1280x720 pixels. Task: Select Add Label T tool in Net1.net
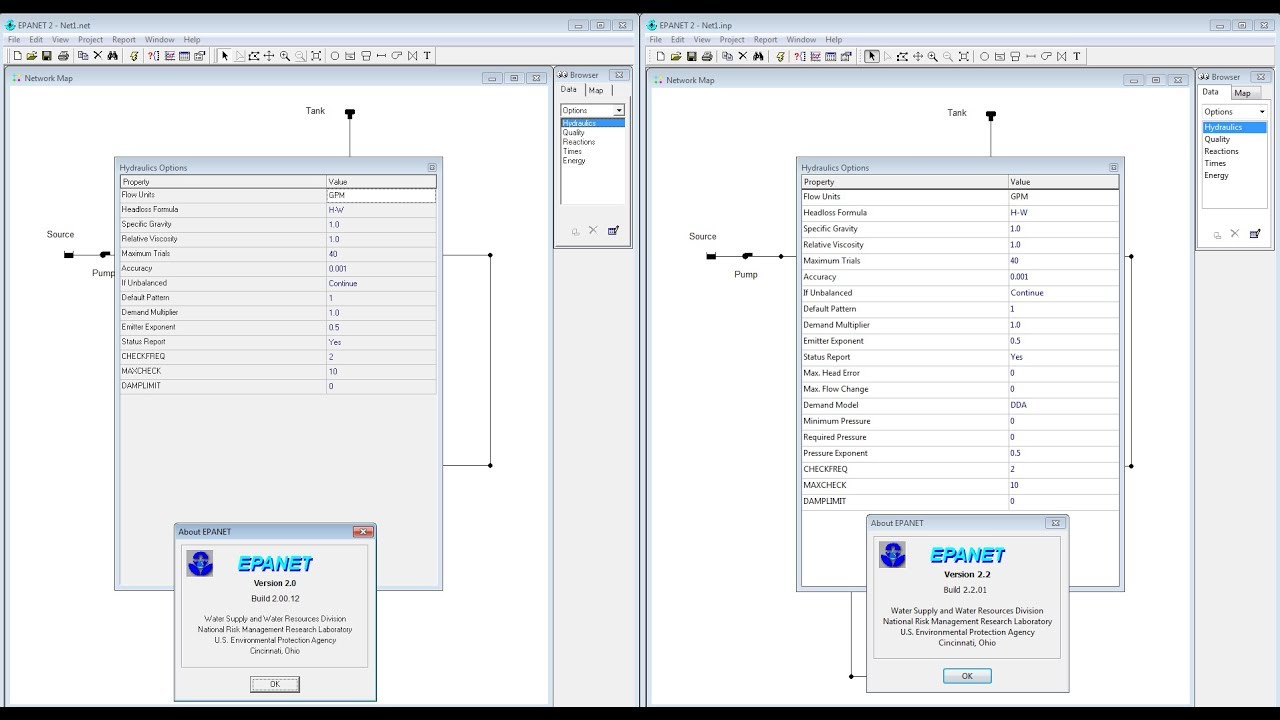[427, 56]
